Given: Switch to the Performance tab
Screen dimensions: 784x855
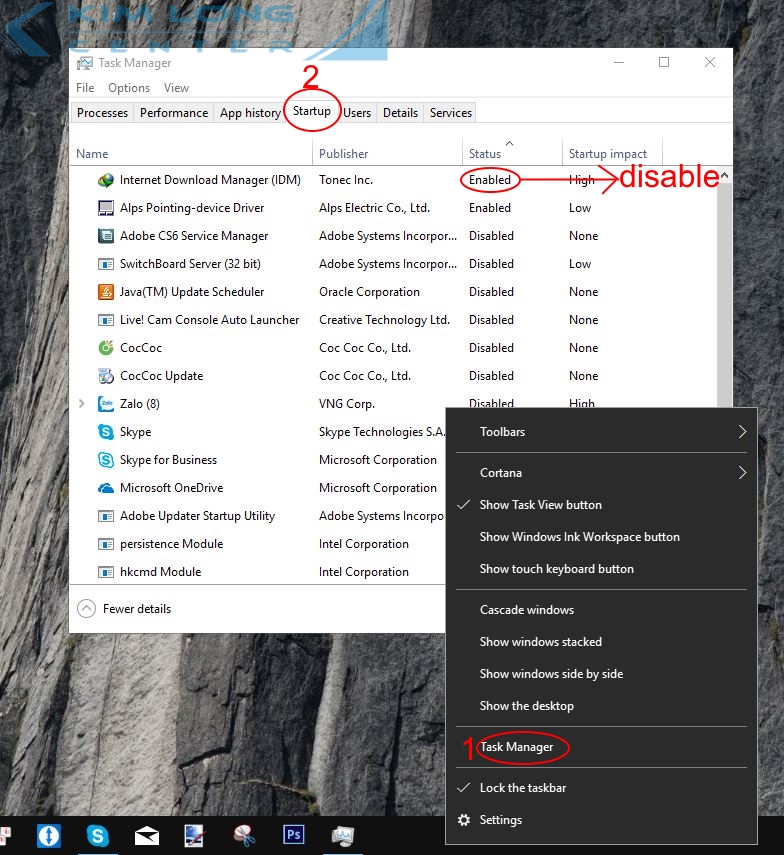Looking at the screenshot, I should point(174,113).
